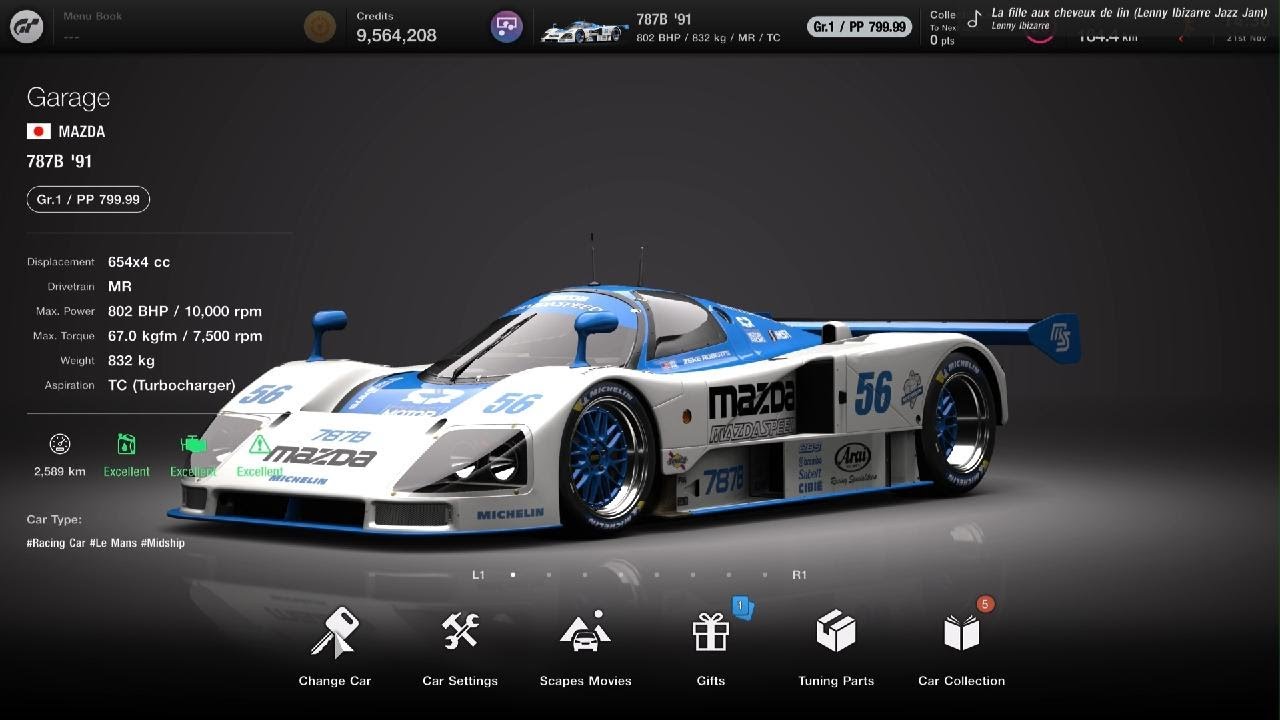Click the Car Settings label
Screen dimensions: 1280x720
460,681
